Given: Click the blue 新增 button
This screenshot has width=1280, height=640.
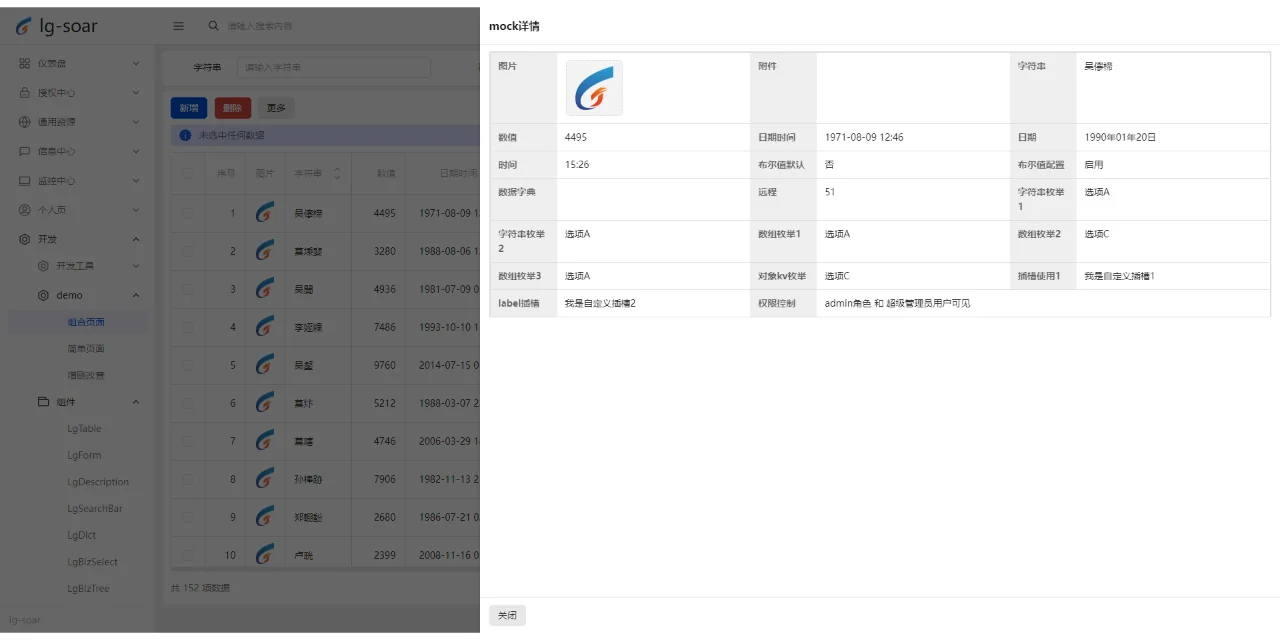Looking at the screenshot, I should click(x=189, y=108).
